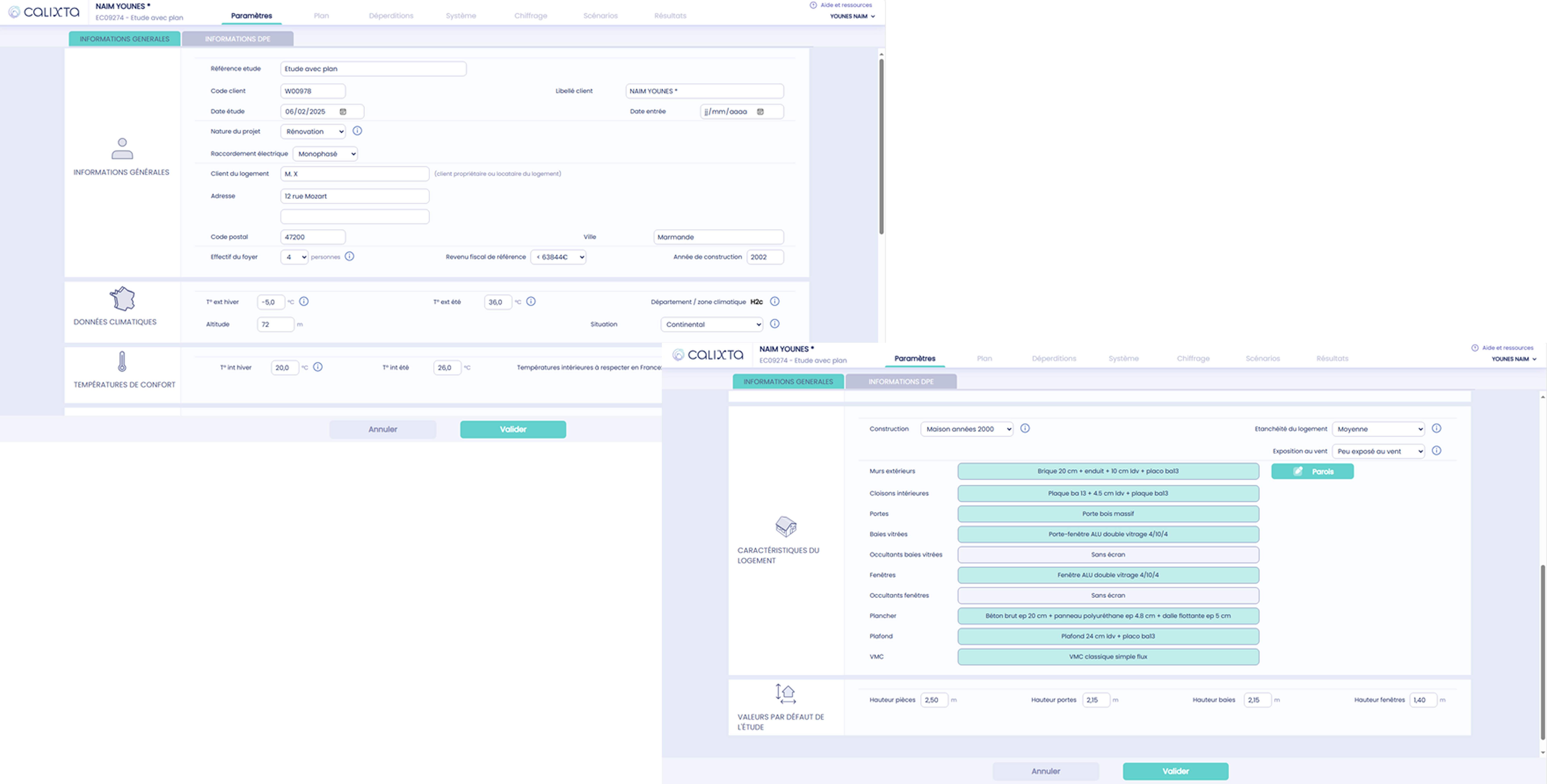Click the info icon next to T° int hiver
This screenshot has height=784, width=1547.
[318, 367]
